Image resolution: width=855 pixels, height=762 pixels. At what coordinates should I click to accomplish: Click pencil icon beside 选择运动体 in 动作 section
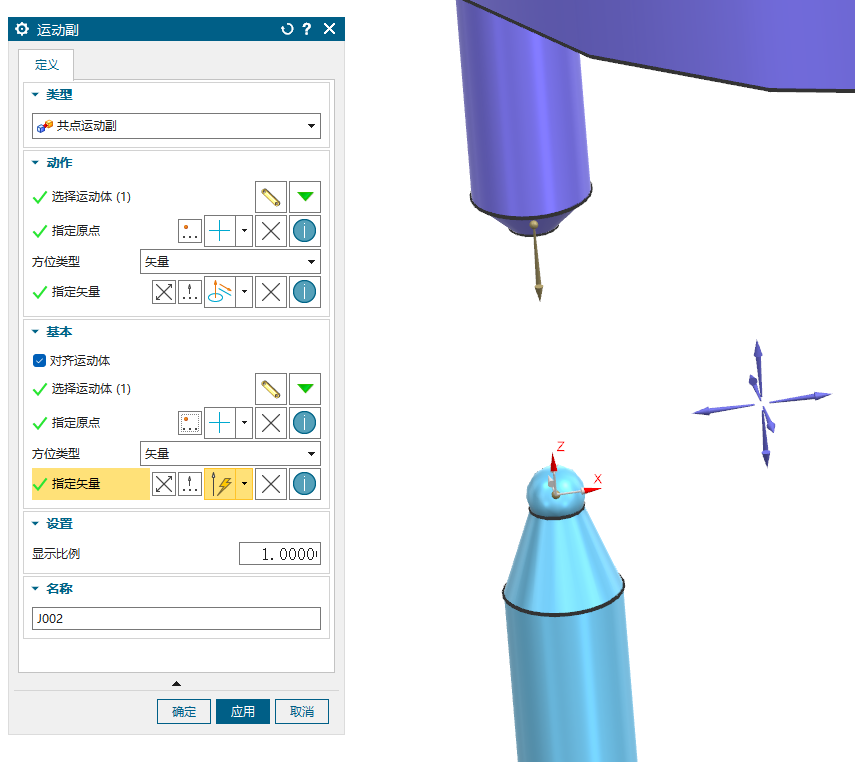pyautogui.click(x=270, y=197)
